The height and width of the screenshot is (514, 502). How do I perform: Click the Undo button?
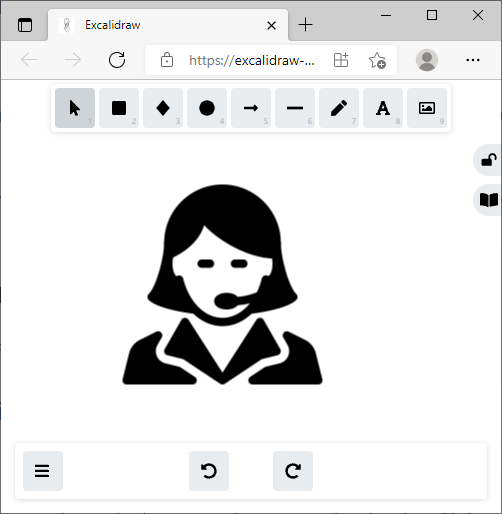pyautogui.click(x=209, y=471)
